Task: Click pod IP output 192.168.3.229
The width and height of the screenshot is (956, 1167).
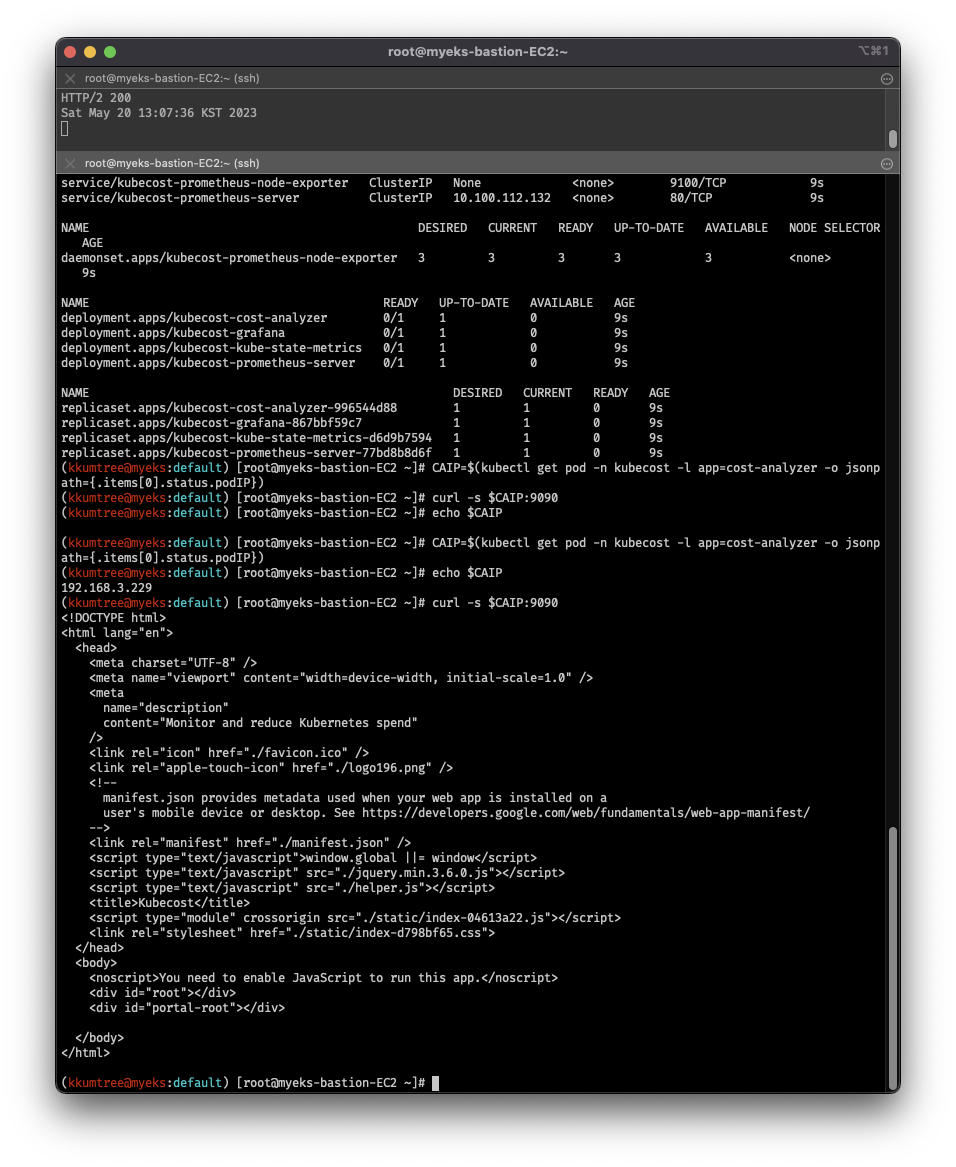Action: pyautogui.click(x=106, y=587)
